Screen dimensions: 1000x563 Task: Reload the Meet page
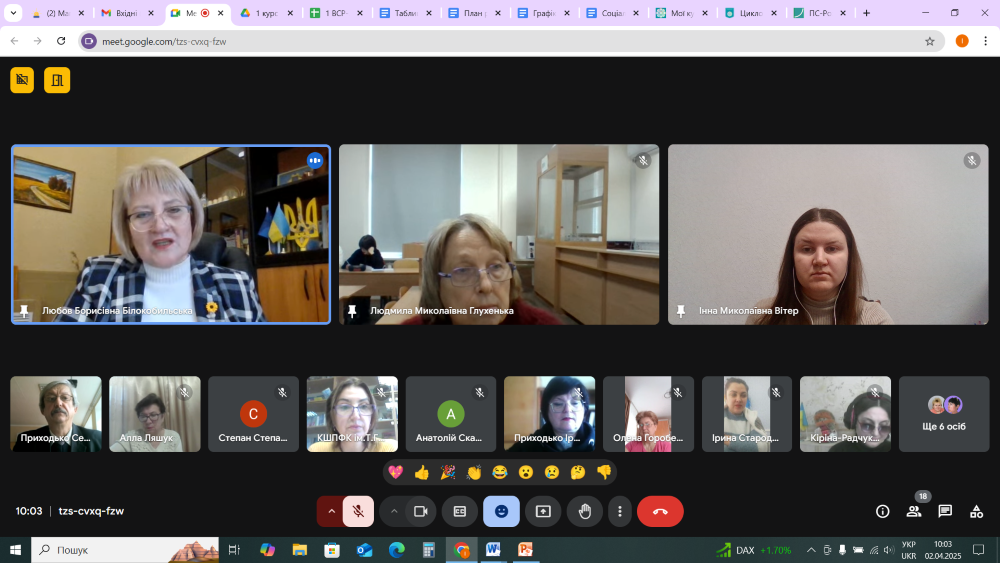[x=61, y=41]
